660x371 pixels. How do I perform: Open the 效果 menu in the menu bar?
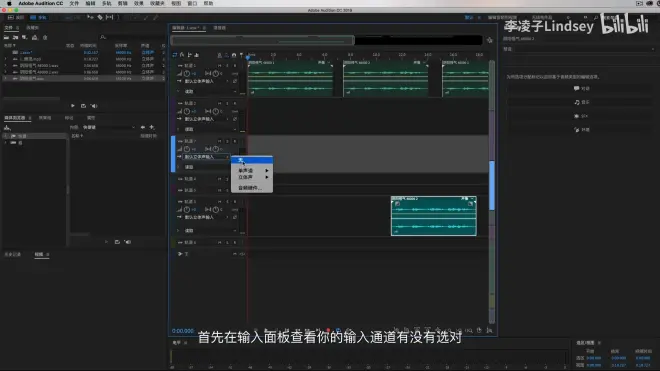tap(139, 3)
